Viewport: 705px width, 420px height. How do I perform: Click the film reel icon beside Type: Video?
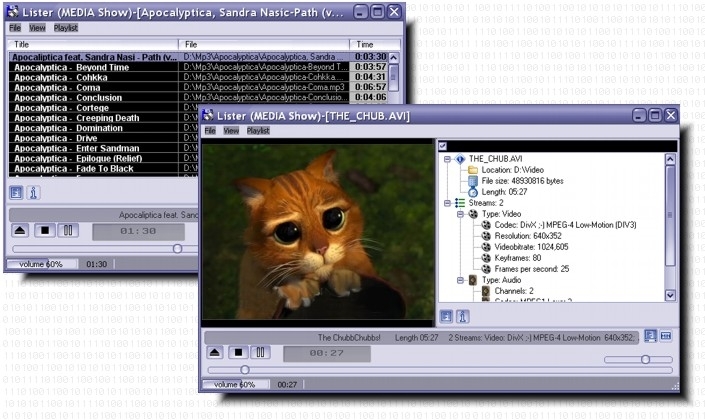click(473, 214)
